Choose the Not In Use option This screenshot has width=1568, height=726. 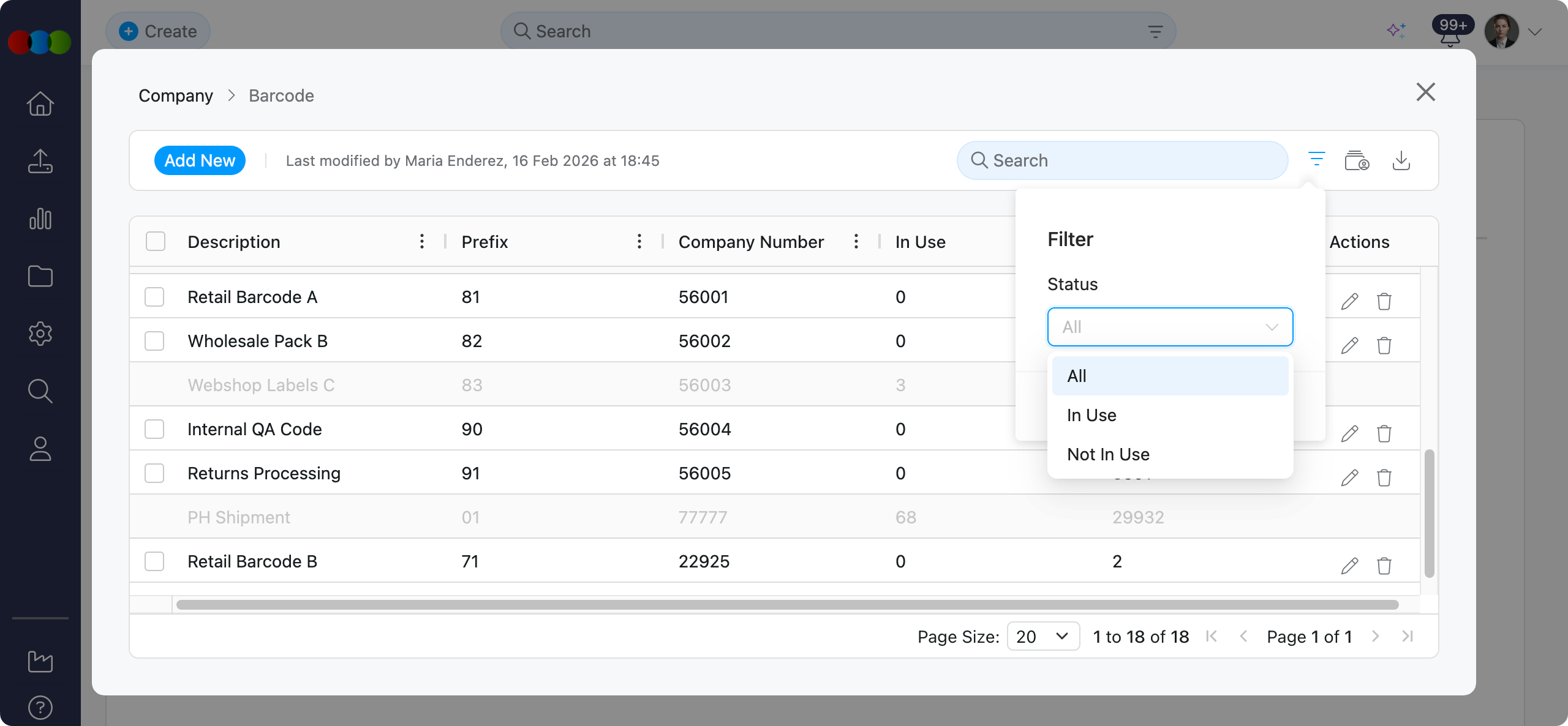tap(1108, 454)
